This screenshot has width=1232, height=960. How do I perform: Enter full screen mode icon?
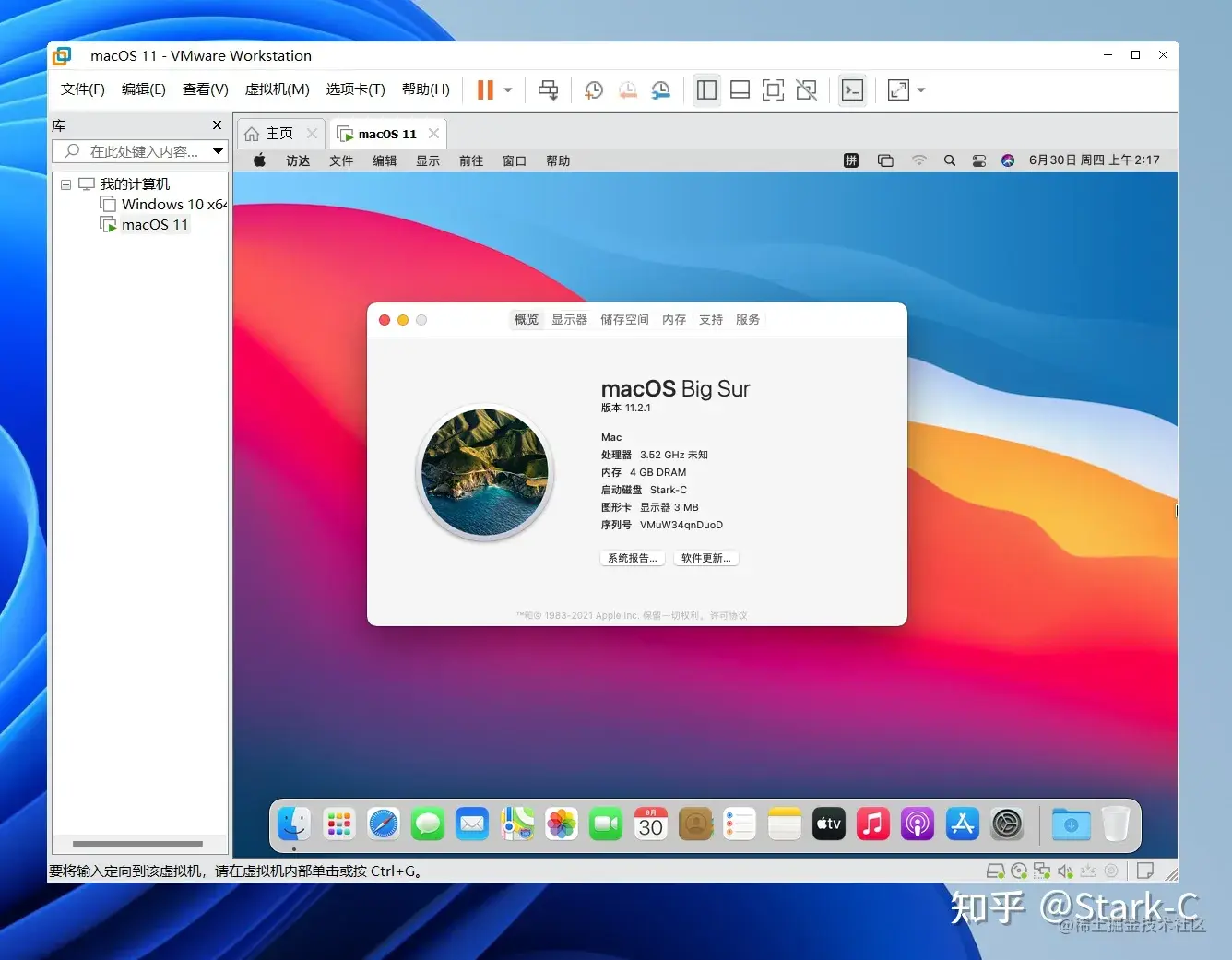click(x=773, y=89)
